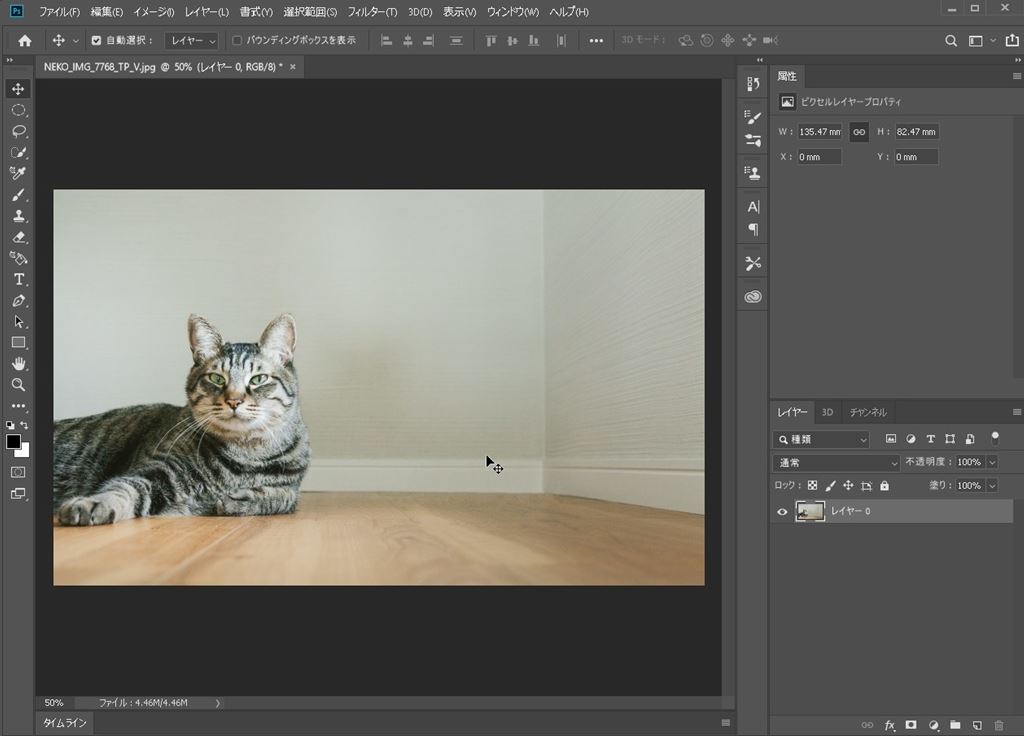Select the Hand tool
This screenshot has width=1024, height=736.
[x=18, y=363]
